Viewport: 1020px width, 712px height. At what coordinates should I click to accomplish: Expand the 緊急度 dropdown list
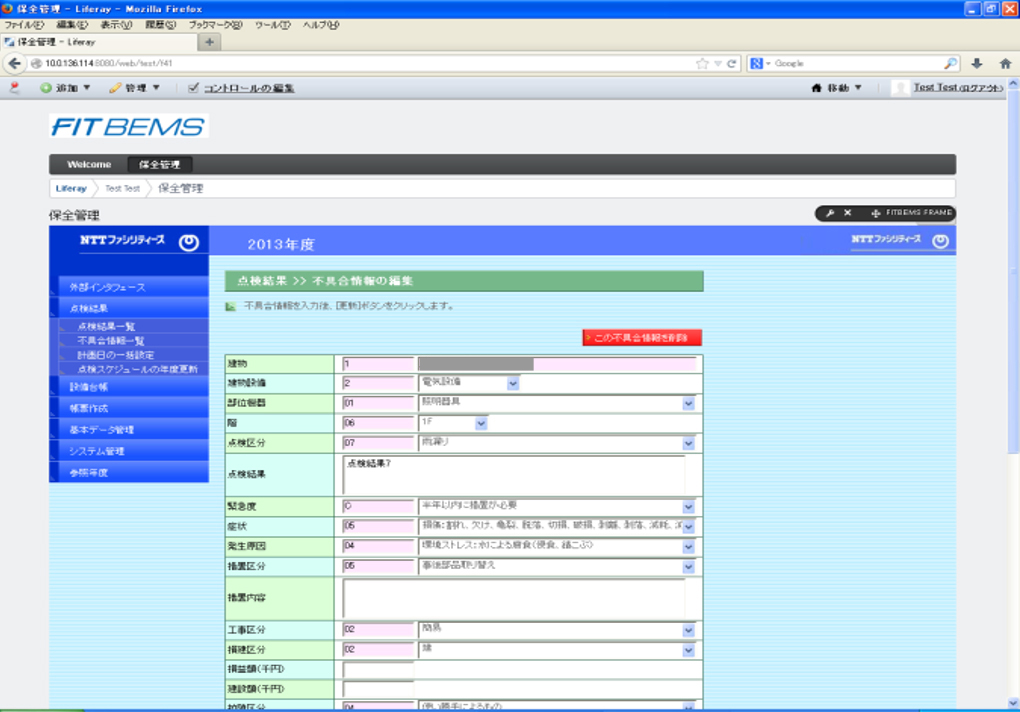click(x=688, y=507)
